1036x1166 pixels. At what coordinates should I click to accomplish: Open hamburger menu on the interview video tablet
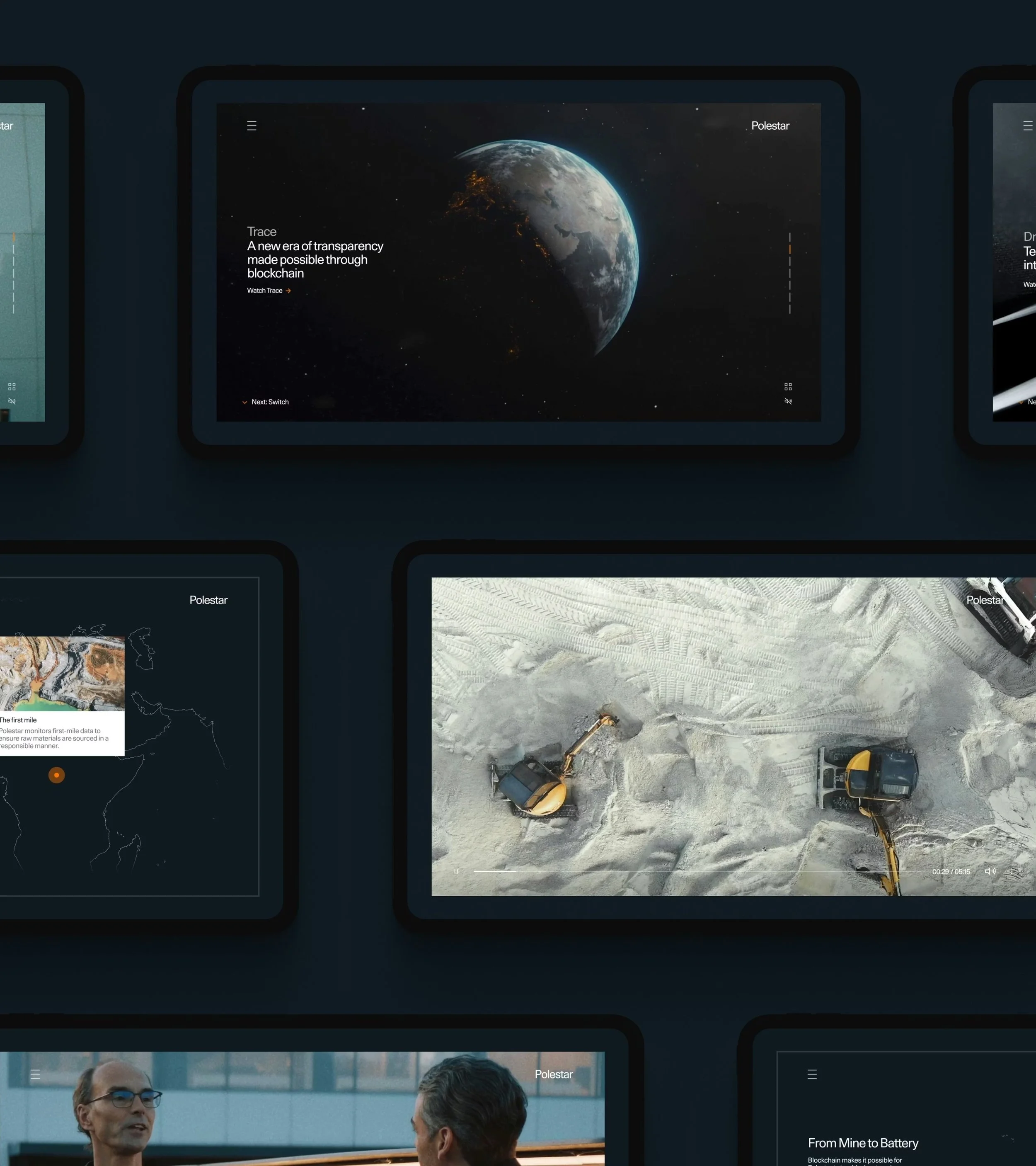pos(35,1074)
